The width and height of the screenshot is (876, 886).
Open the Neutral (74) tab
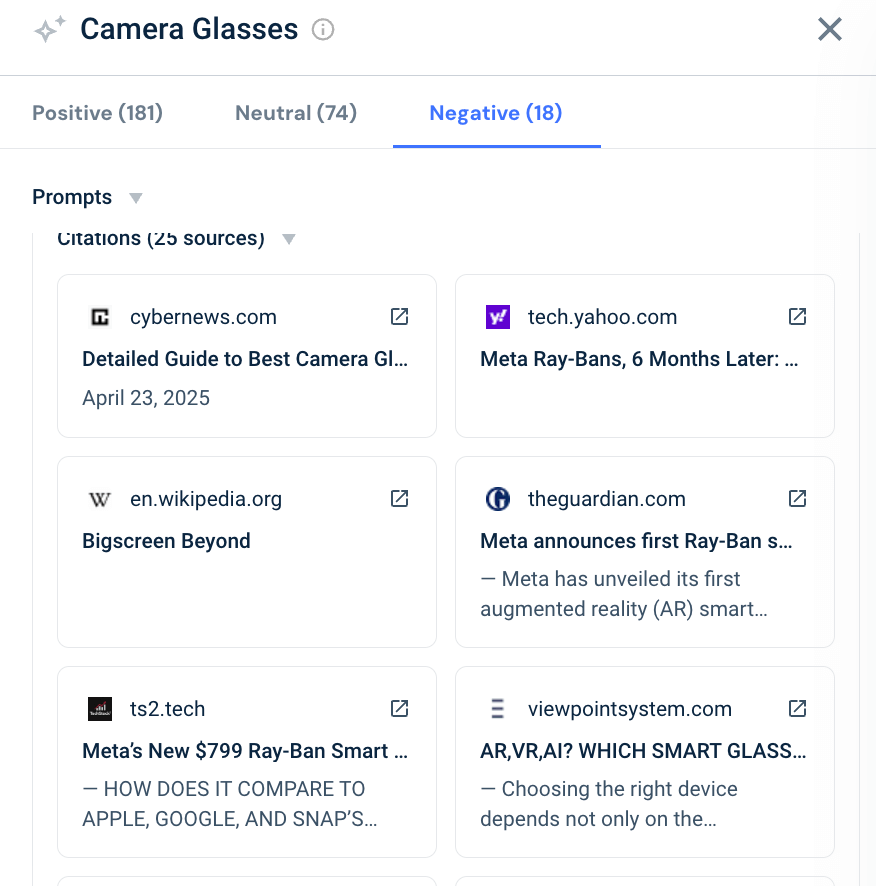click(x=295, y=112)
